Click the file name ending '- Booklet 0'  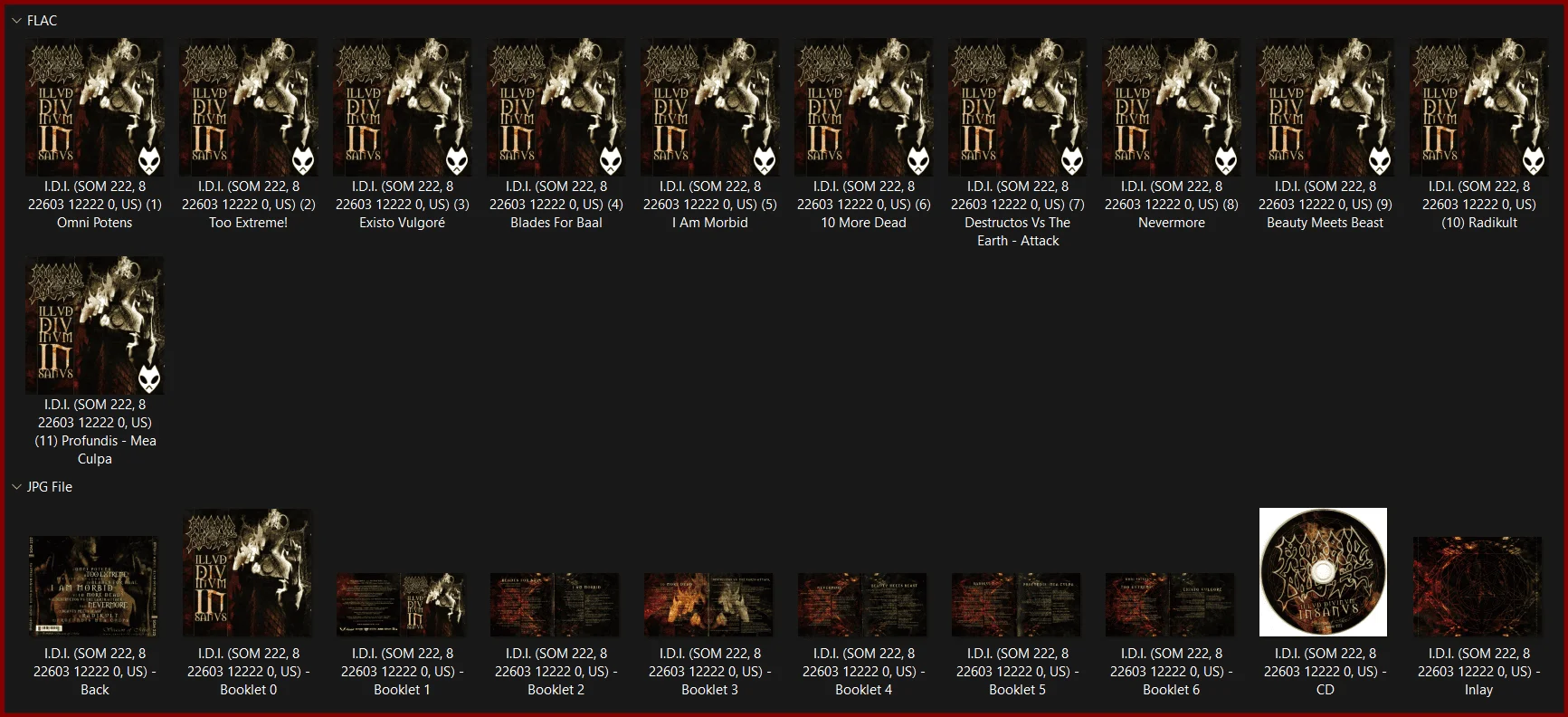249,672
